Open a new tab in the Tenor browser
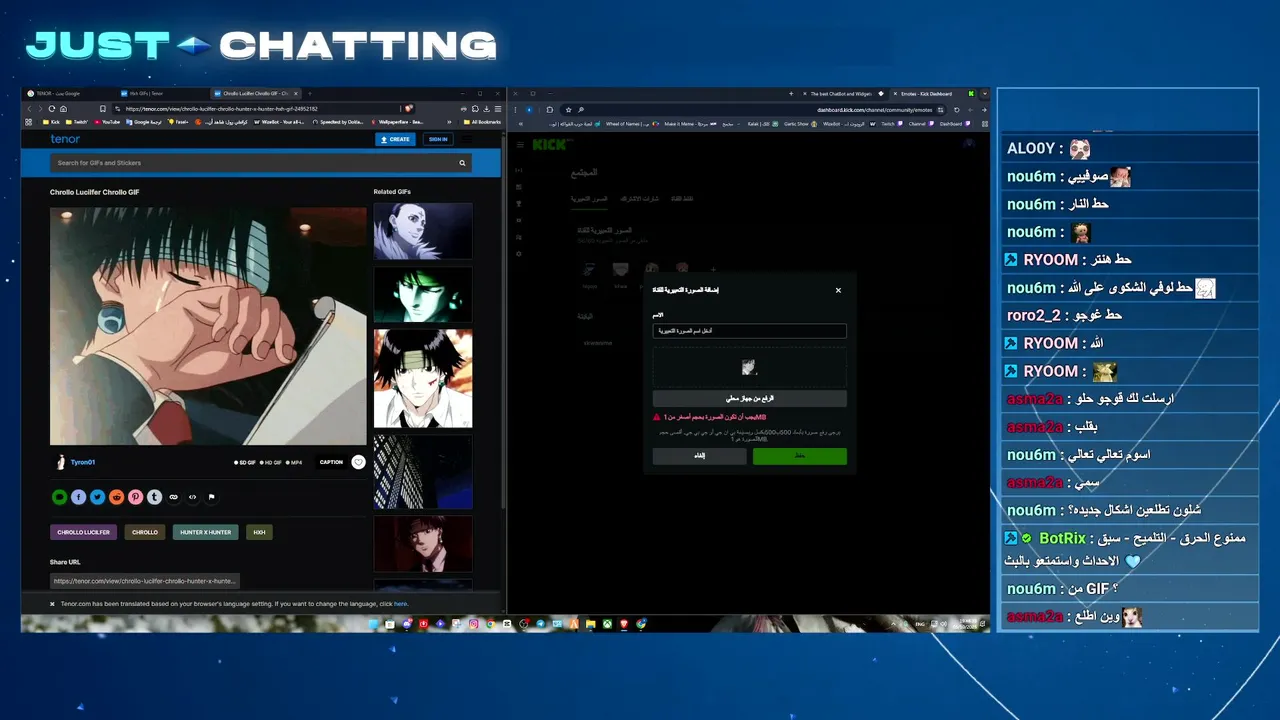 pyautogui.click(x=310, y=94)
